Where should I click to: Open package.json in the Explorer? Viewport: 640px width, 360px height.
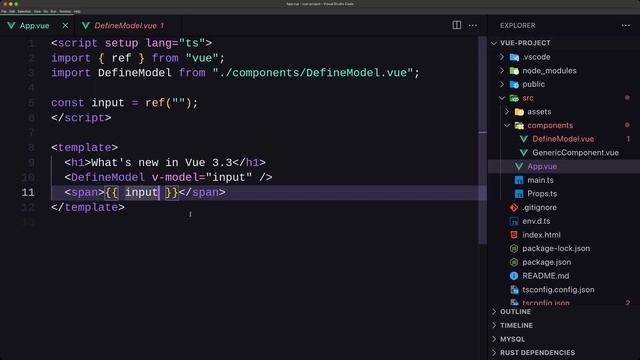click(x=547, y=262)
